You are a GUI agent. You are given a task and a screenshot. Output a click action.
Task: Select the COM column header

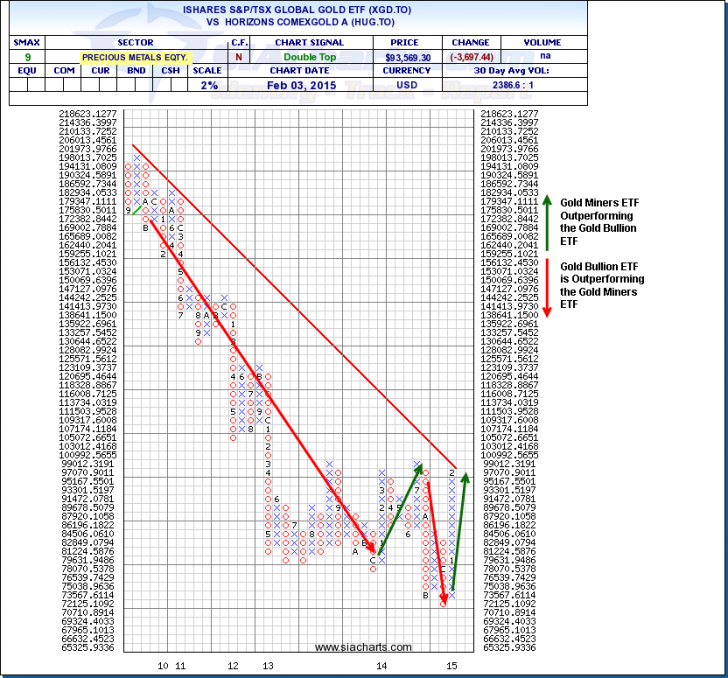coord(64,72)
